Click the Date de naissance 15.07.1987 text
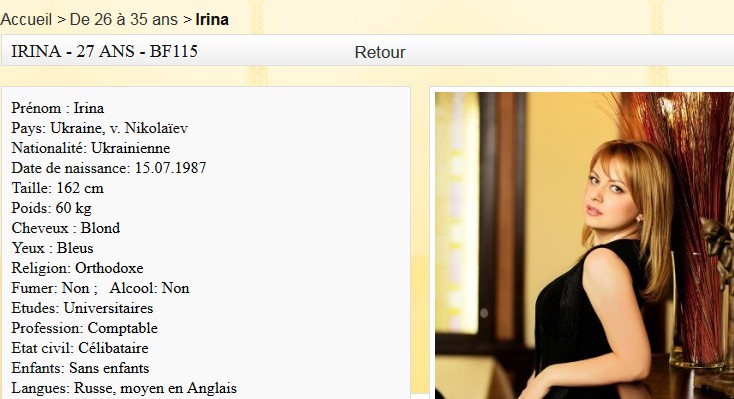 click(109, 168)
